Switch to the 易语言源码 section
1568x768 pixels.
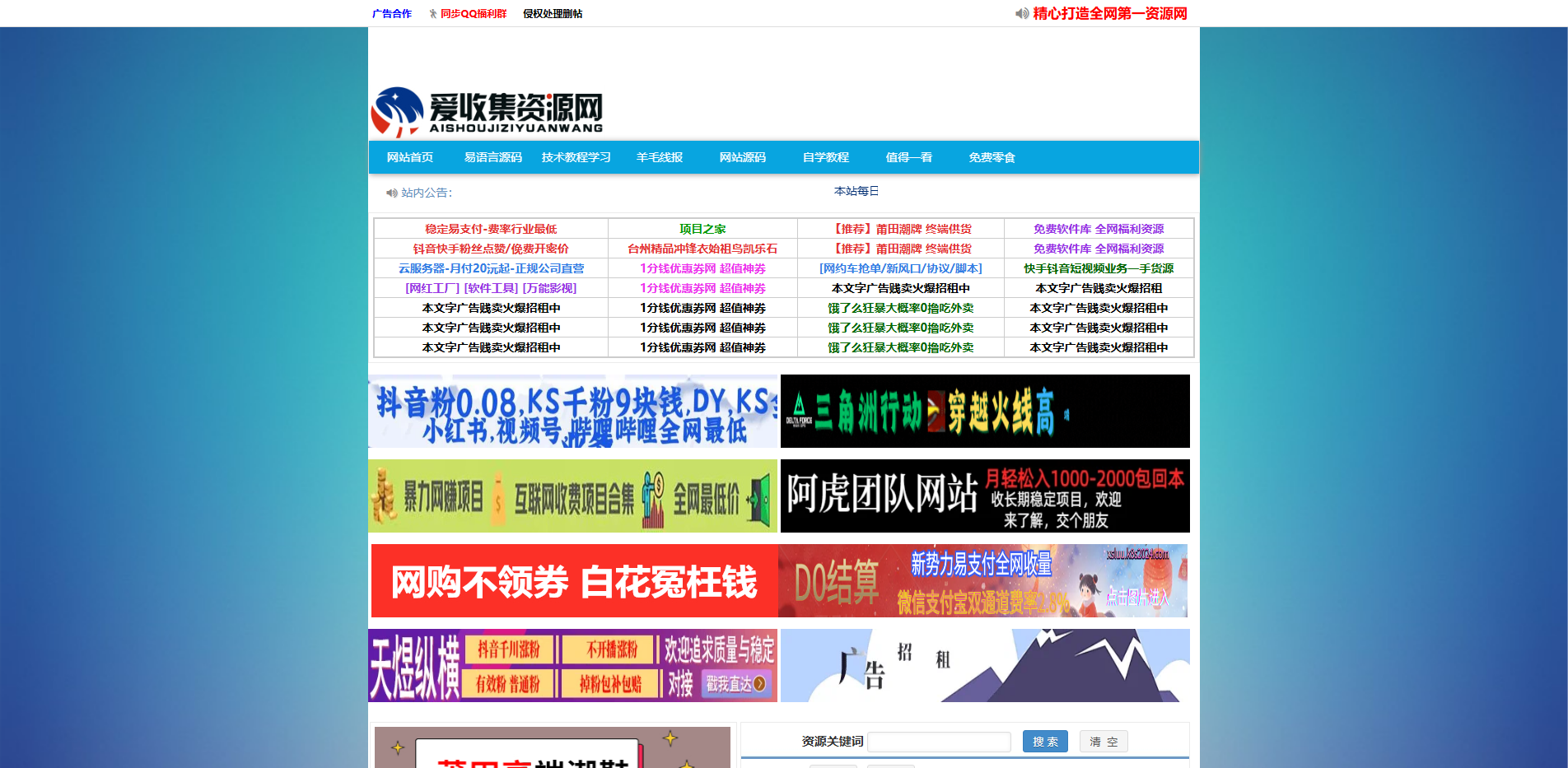tap(492, 157)
